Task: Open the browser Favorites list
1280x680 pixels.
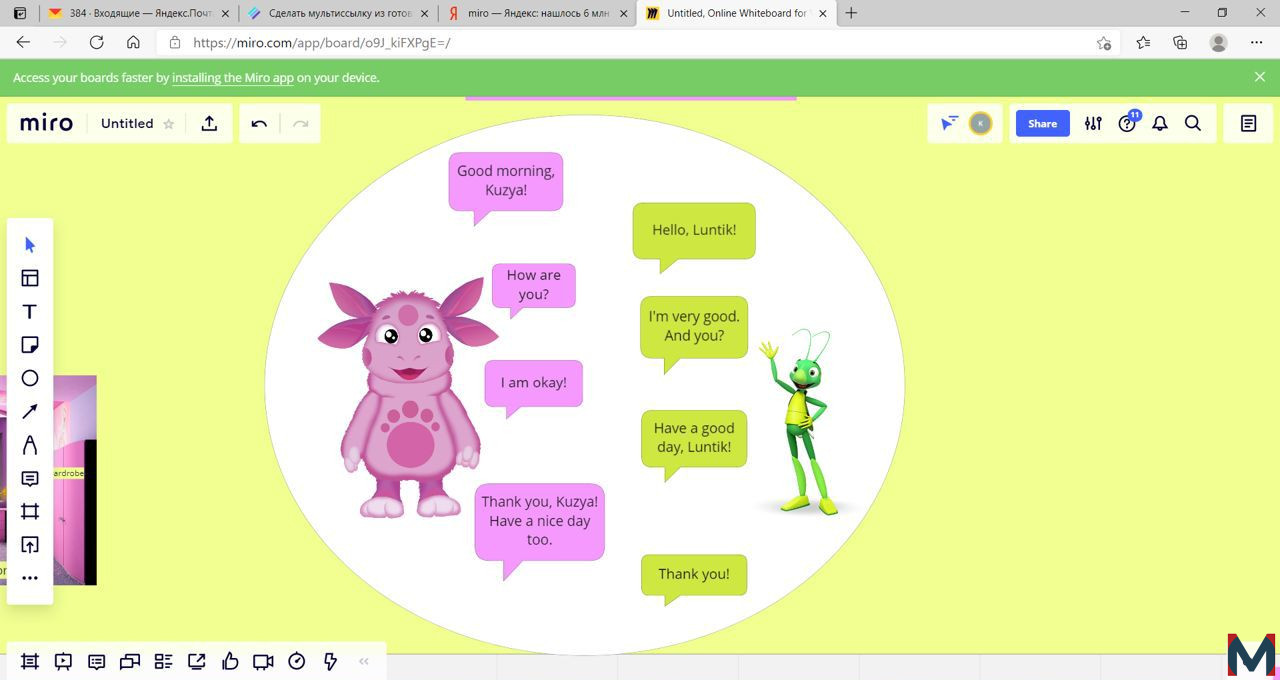Action: coord(1143,43)
